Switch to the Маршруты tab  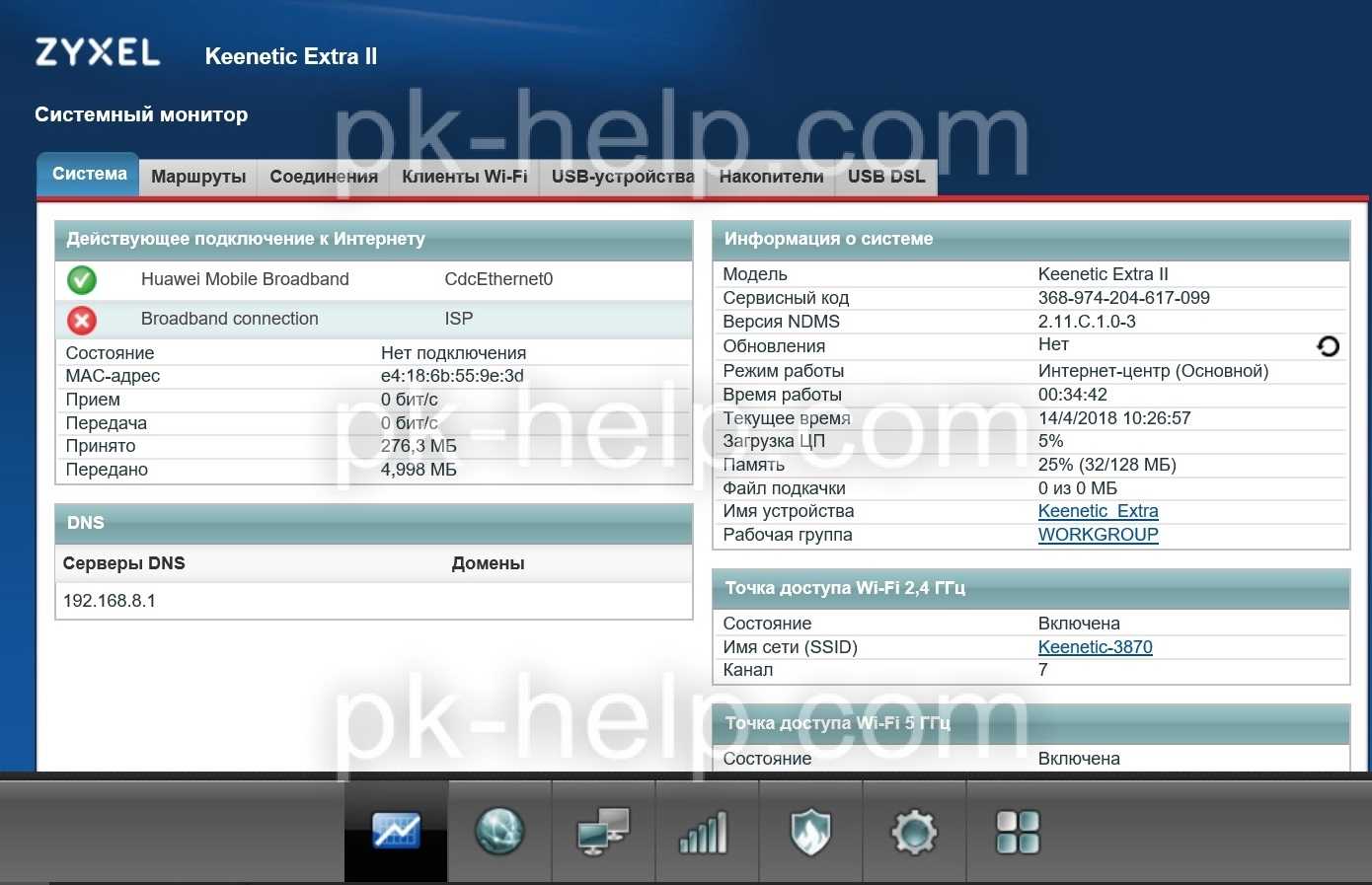coord(198,177)
